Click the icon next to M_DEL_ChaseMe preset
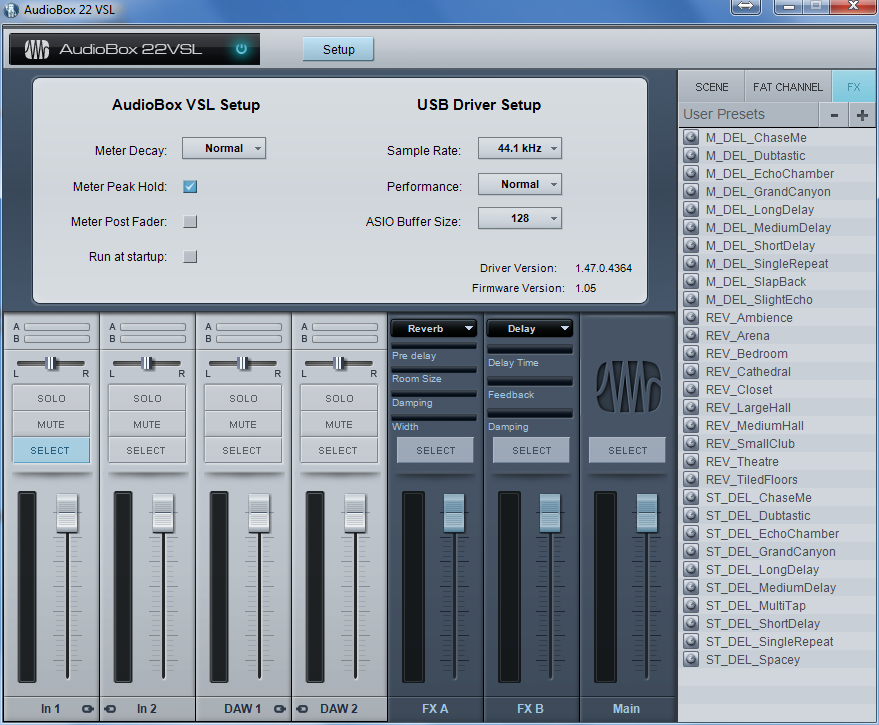This screenshot has height=725, width=879. (691, 138)
